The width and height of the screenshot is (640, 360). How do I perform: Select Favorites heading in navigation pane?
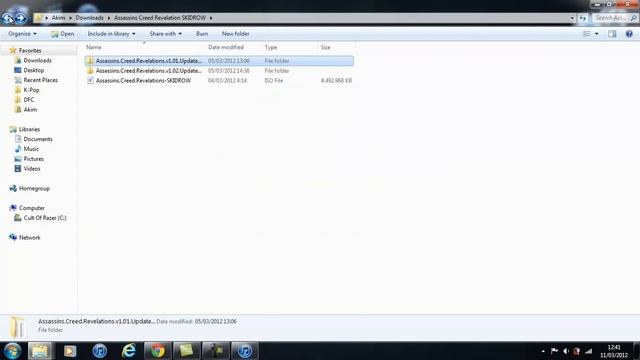(x=30, y=51)
